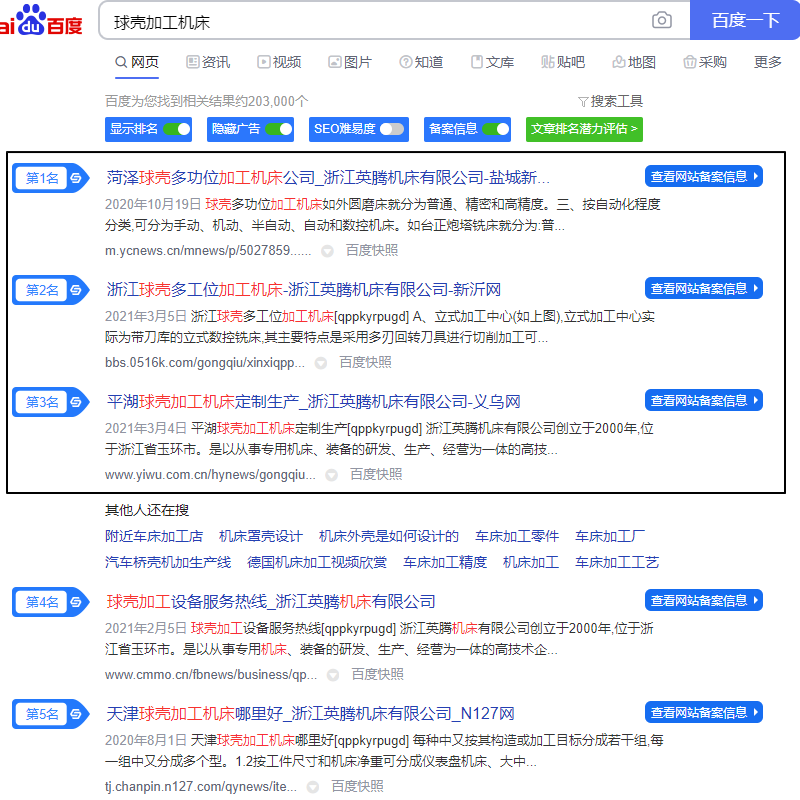Image resolution: width=800 pixels, height=800 pixels.
Task: Click the 文章排名潜力评估 button
Action: (x=584, y=129)
